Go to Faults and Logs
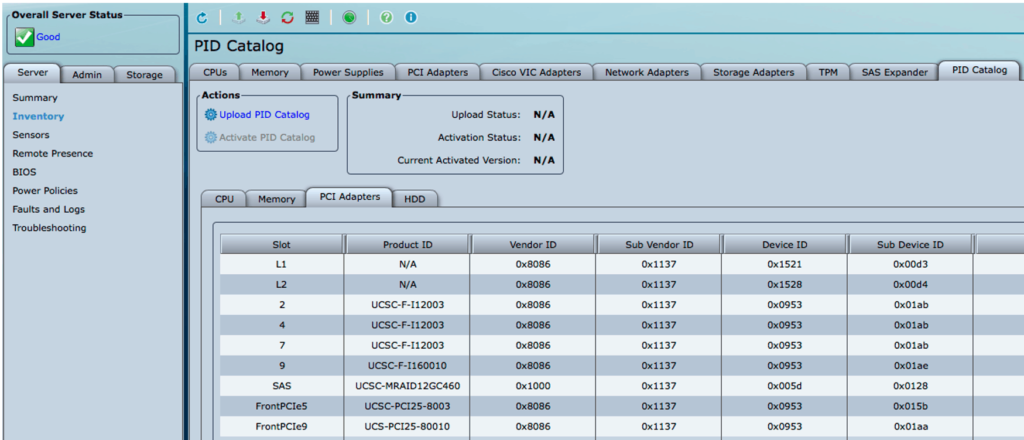Viewport: 1024px width, 440px height. tap(48, 209)
